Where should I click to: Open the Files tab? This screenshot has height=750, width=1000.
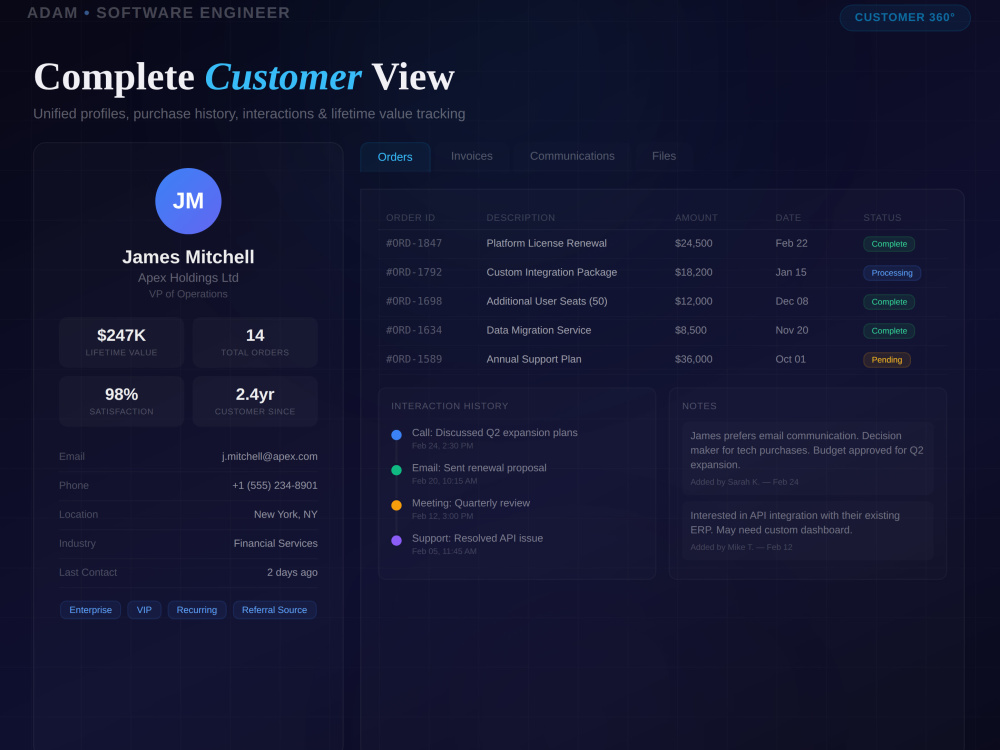click(663, 156)
